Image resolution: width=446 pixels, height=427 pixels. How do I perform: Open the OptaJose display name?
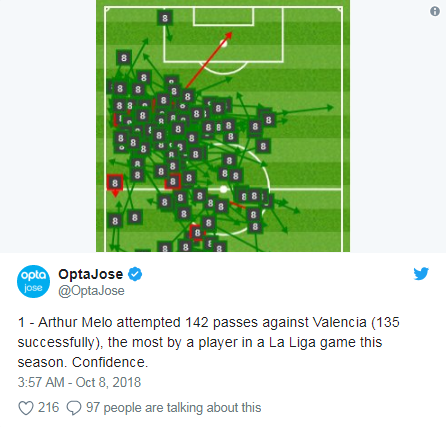click(91, 274)
